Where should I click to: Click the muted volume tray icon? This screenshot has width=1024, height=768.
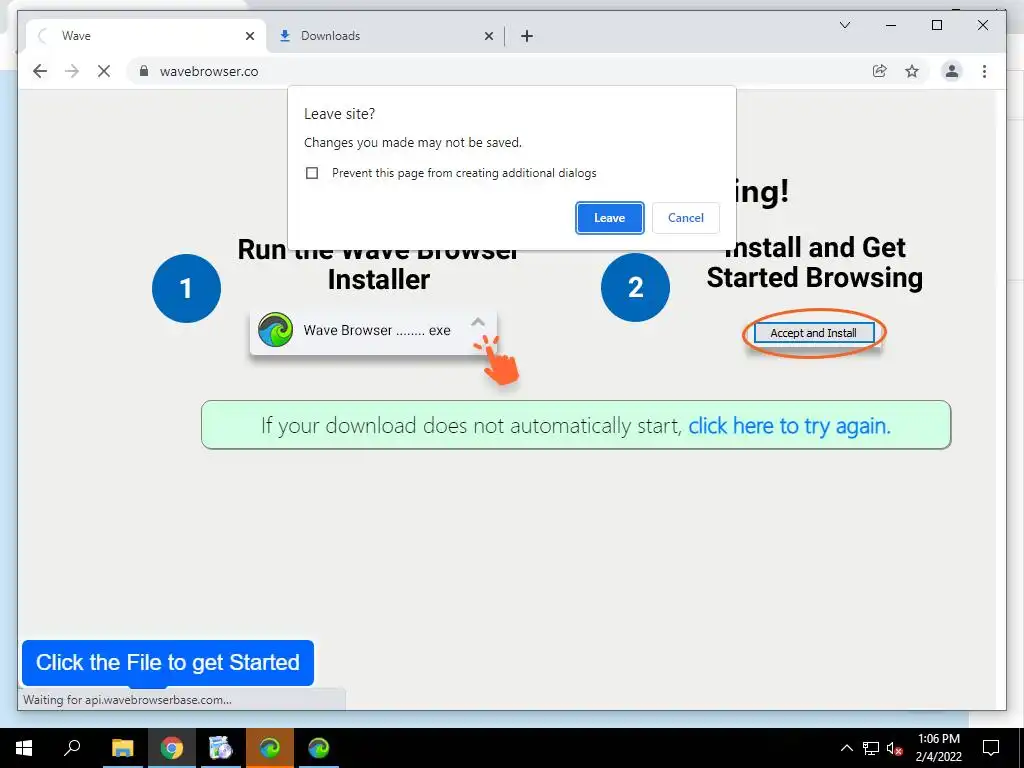pos(895,748)
